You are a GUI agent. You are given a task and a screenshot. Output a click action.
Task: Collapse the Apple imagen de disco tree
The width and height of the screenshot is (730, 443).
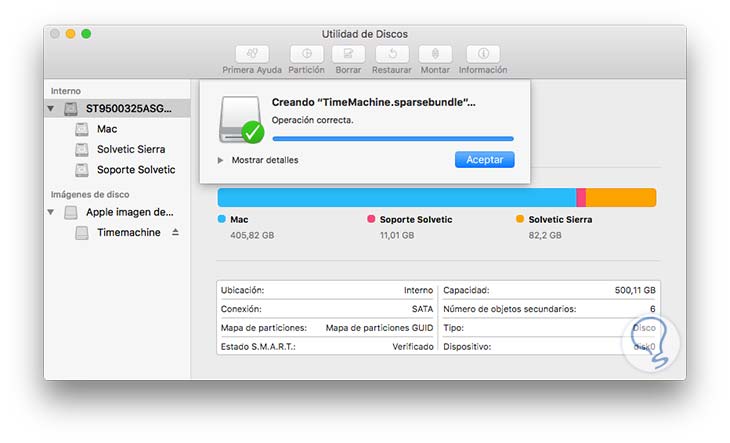[x=51, y=212]
